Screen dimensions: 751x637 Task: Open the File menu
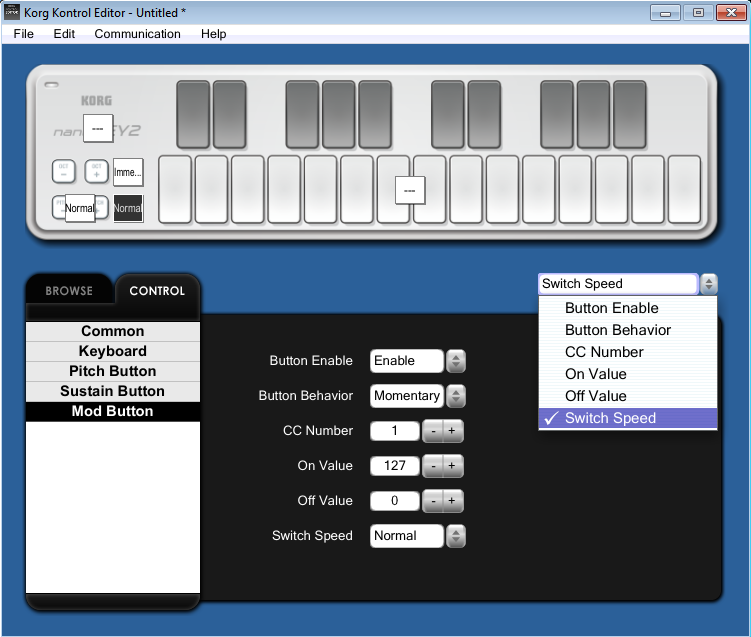click(x=23, y=34)
